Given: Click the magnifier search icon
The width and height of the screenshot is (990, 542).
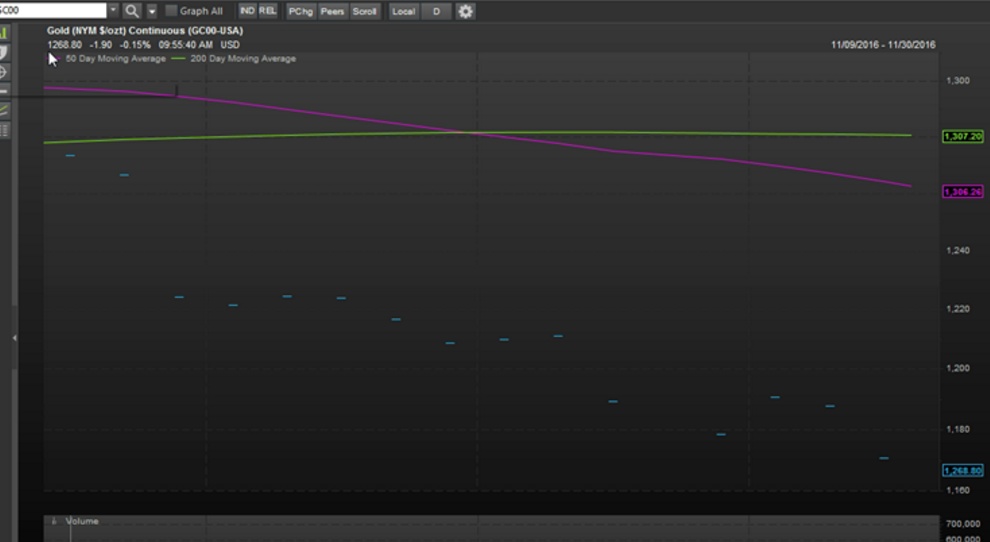Looking at the screenshot, I should (131, 11).
